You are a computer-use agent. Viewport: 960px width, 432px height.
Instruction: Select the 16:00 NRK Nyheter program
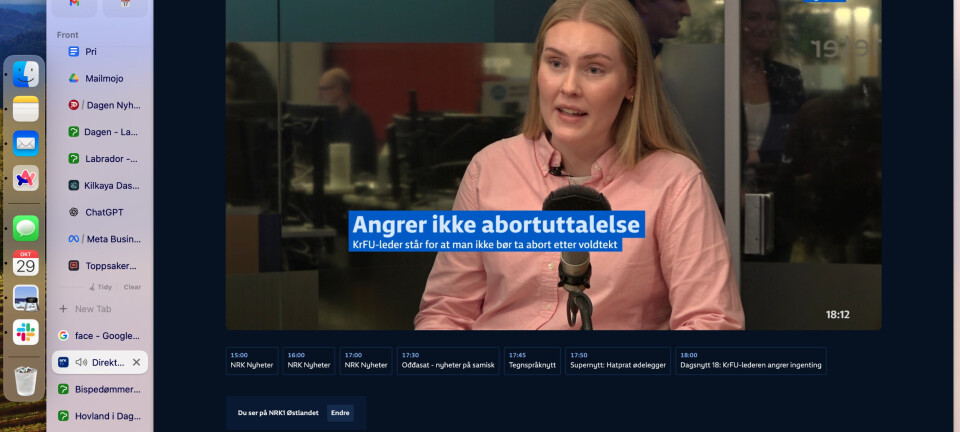pyautogui.click(x=309, y=361)
